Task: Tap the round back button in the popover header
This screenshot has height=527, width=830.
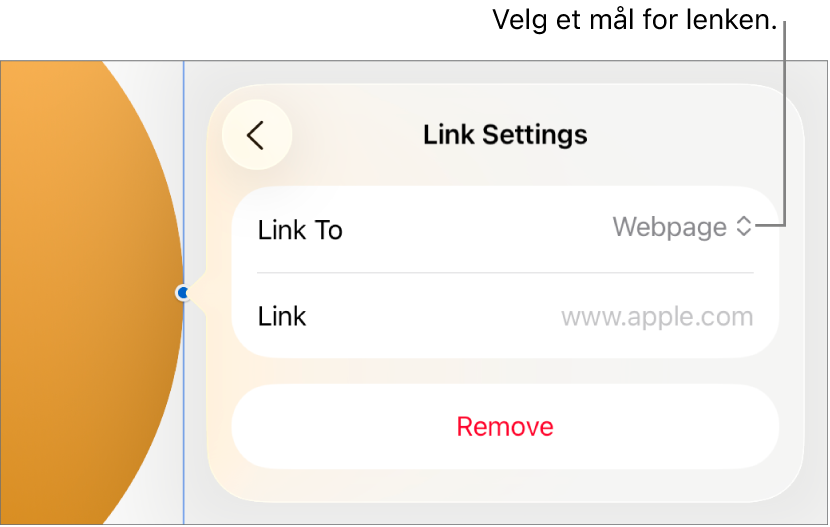Action: click(257, 135)
